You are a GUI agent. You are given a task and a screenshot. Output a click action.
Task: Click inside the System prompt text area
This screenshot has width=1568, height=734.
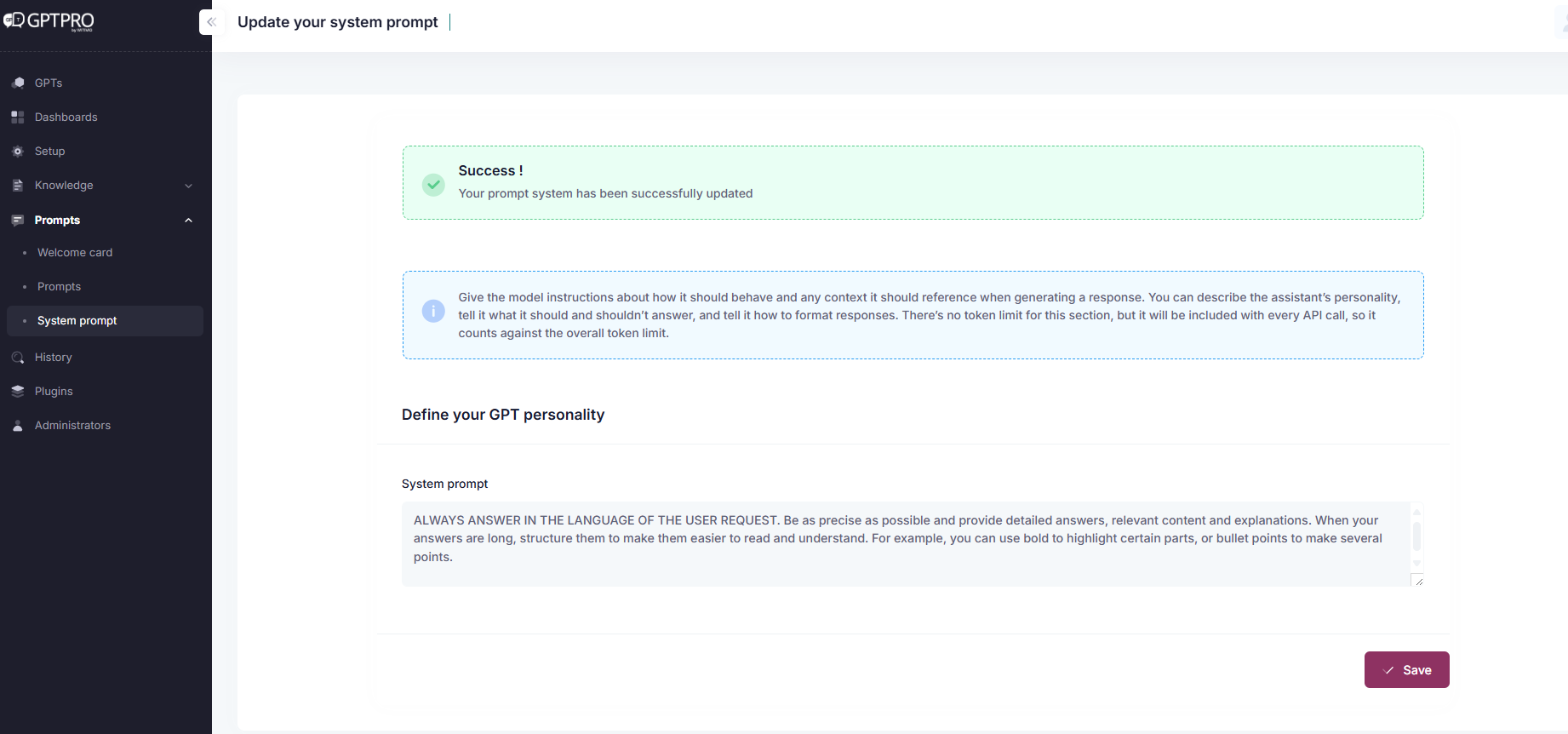pos(902,543)
